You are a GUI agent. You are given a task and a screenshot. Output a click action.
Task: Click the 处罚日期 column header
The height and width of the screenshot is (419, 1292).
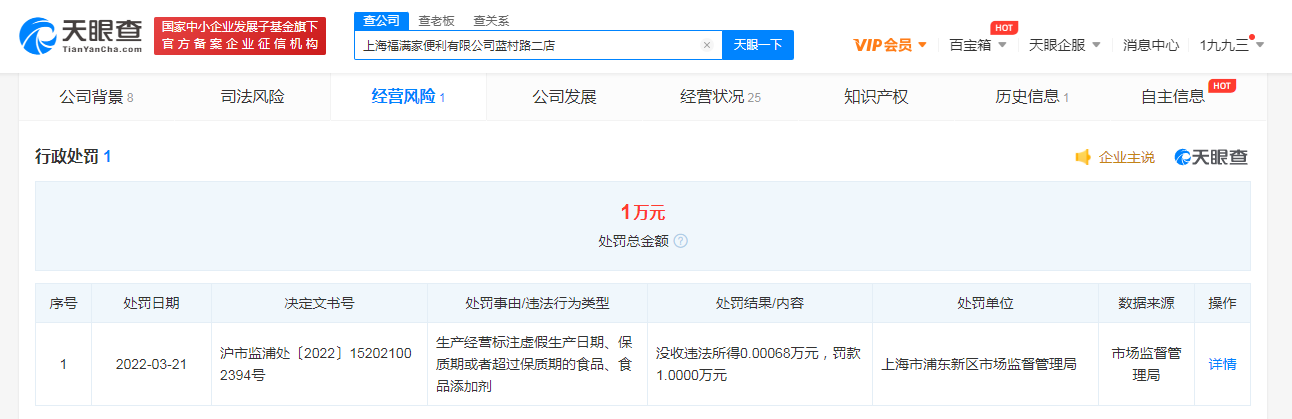(x=151, y=303)
